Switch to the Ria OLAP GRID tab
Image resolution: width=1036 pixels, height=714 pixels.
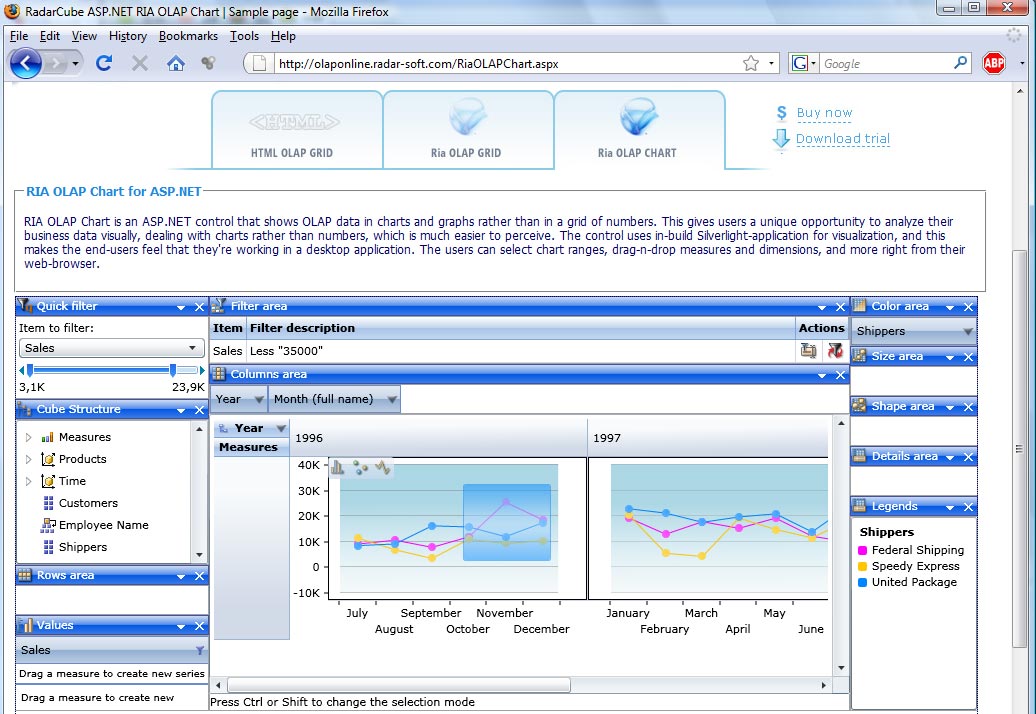(x=468, y=130)
